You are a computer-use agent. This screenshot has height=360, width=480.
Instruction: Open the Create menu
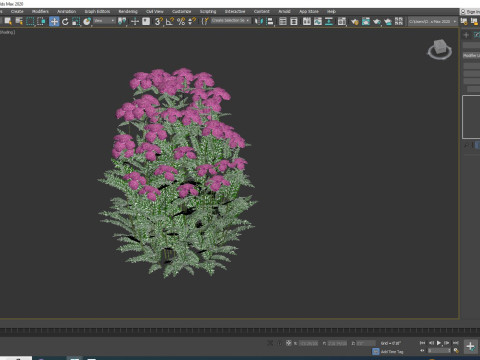(17, 11)
